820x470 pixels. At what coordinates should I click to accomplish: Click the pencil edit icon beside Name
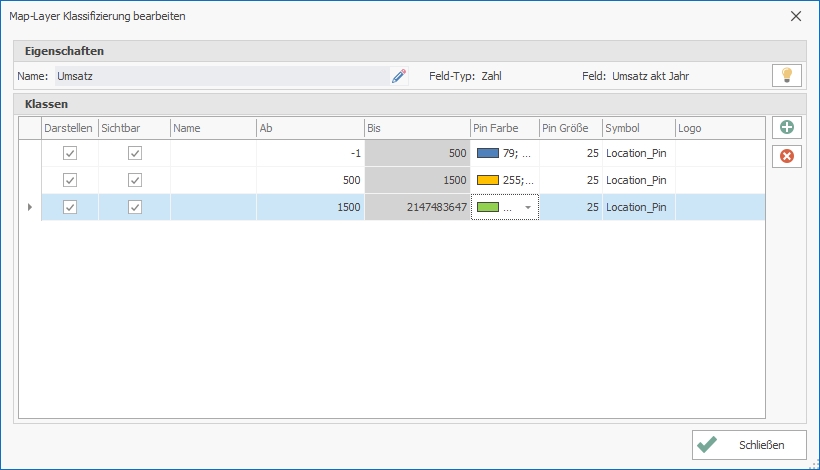399,76
